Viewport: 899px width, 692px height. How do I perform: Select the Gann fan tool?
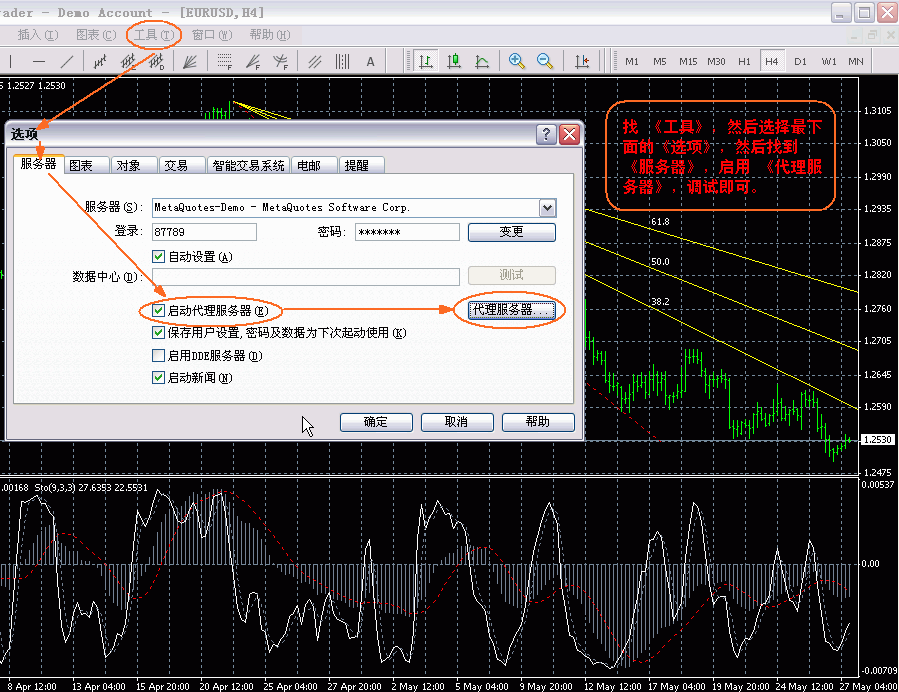coord(190,61)
